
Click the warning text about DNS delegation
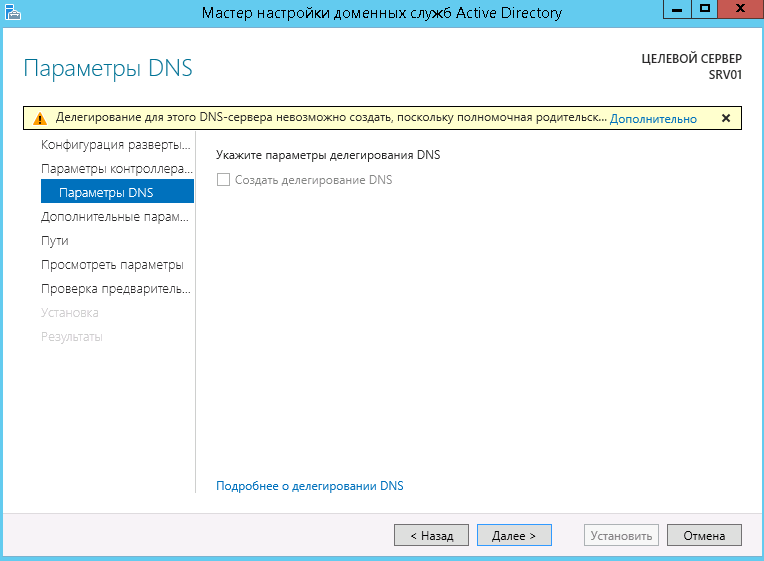click(331, 117)
